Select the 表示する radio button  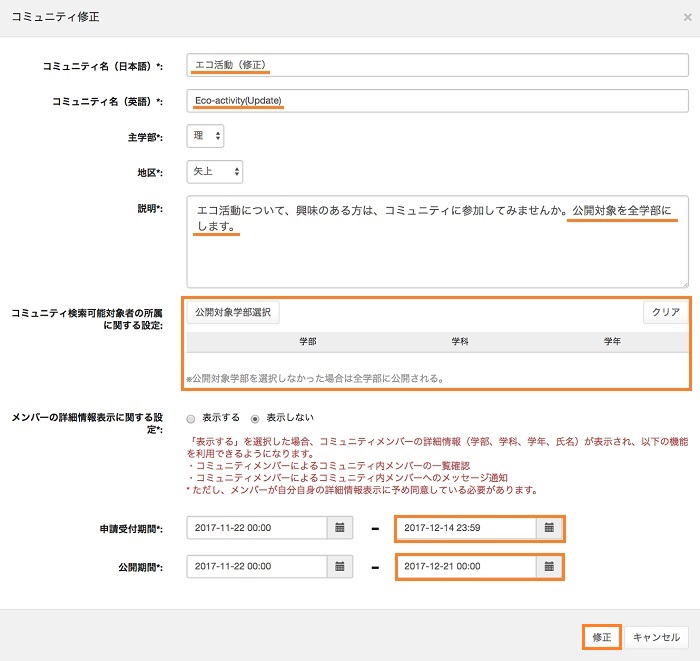(x=191, y=419)
